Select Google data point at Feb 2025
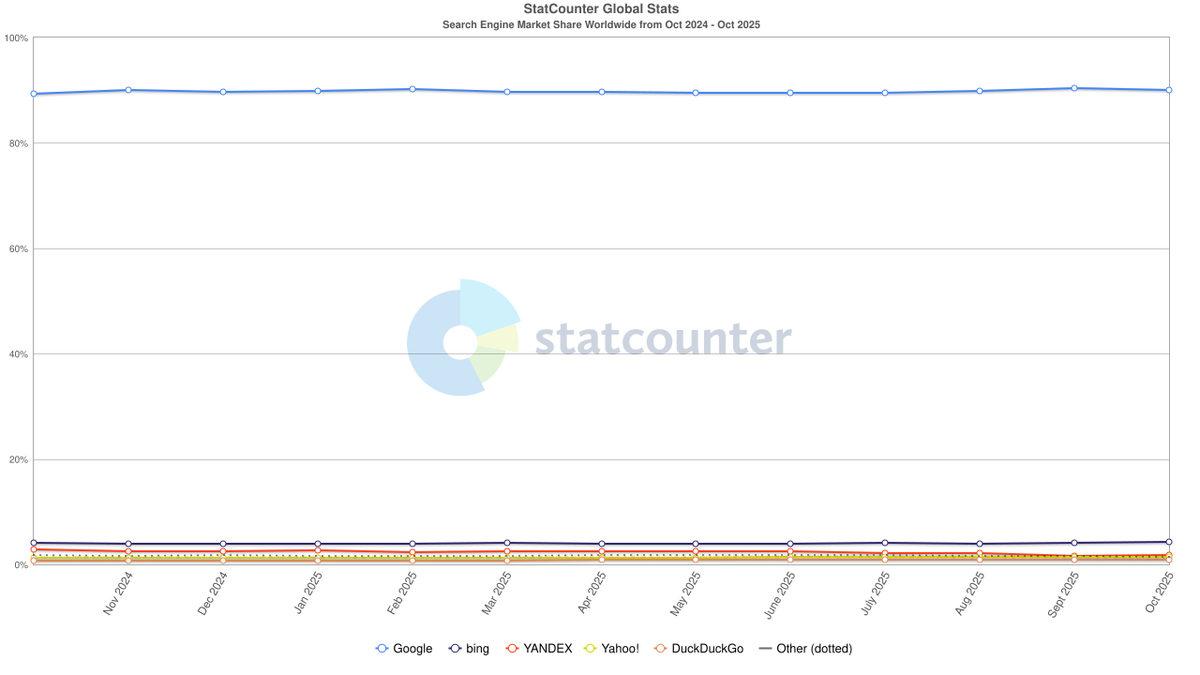This screenshot has height=675, width=1200. point(412,89)
